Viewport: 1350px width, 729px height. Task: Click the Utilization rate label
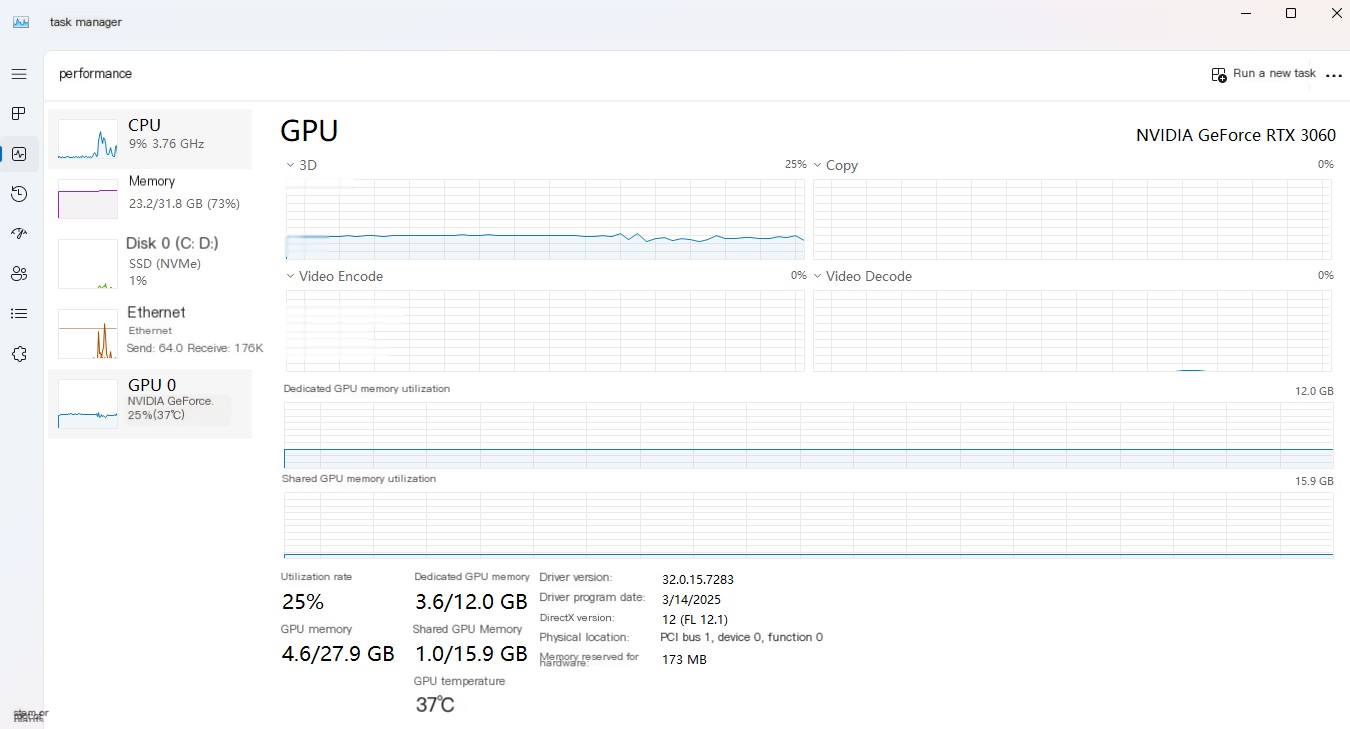click(316, 577)
